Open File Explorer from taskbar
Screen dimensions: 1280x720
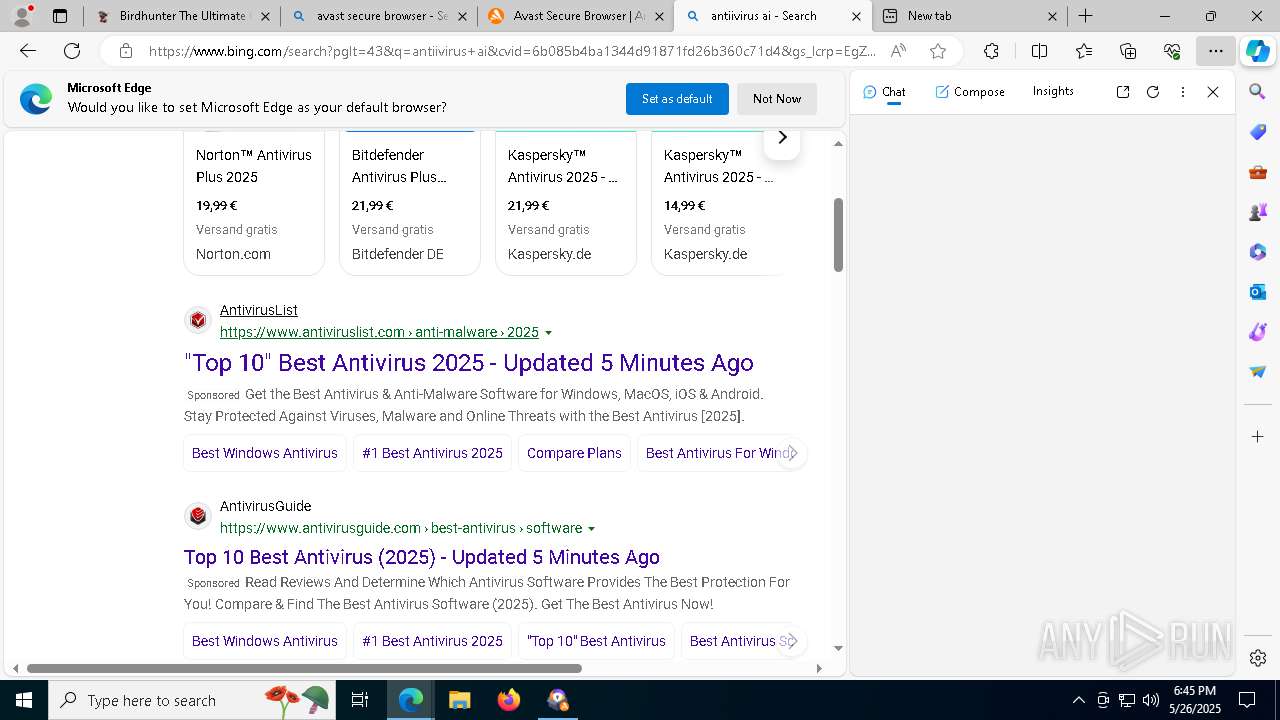(459, 700)
